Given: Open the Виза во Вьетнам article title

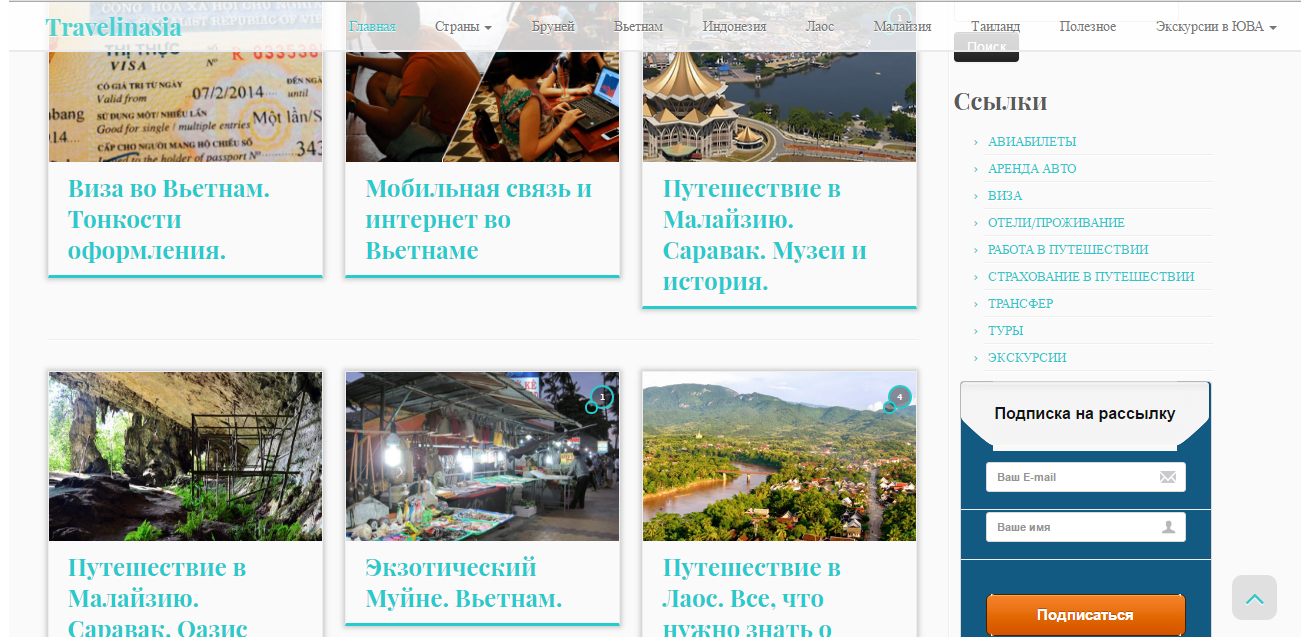Looking at the screenshot, I should point(168,219).
